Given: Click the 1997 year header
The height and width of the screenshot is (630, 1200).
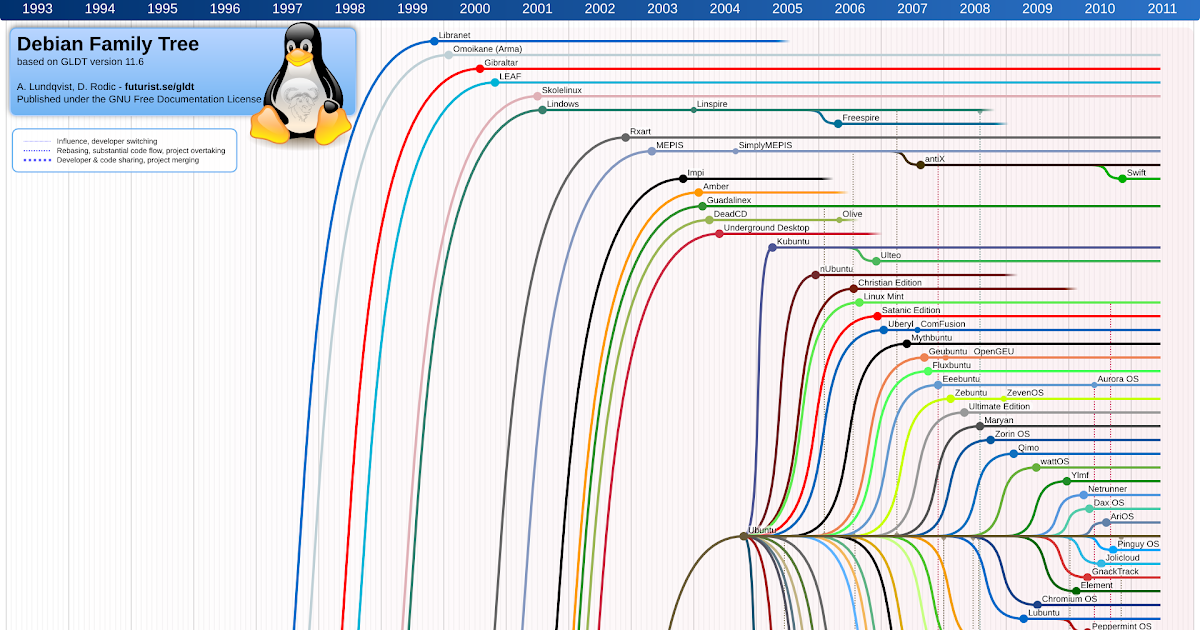Looking at the screenshot, I should 287,9.
